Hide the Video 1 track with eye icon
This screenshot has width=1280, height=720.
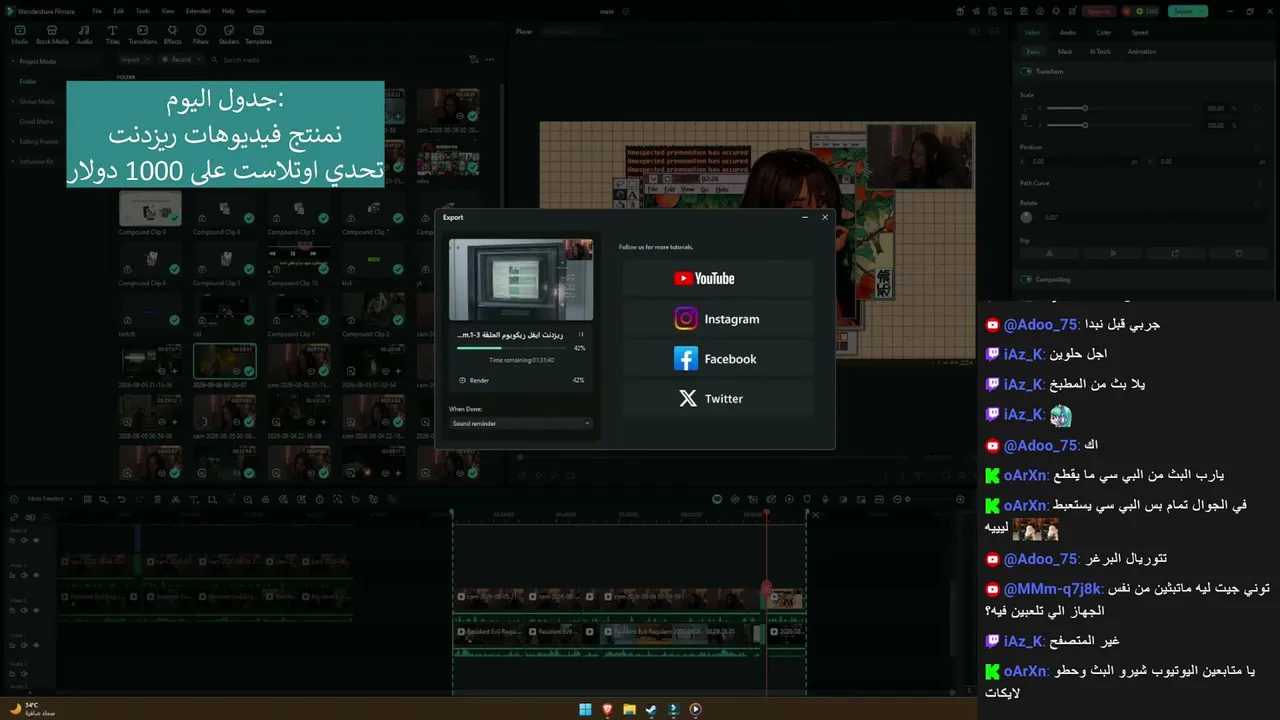coord(37,647)
